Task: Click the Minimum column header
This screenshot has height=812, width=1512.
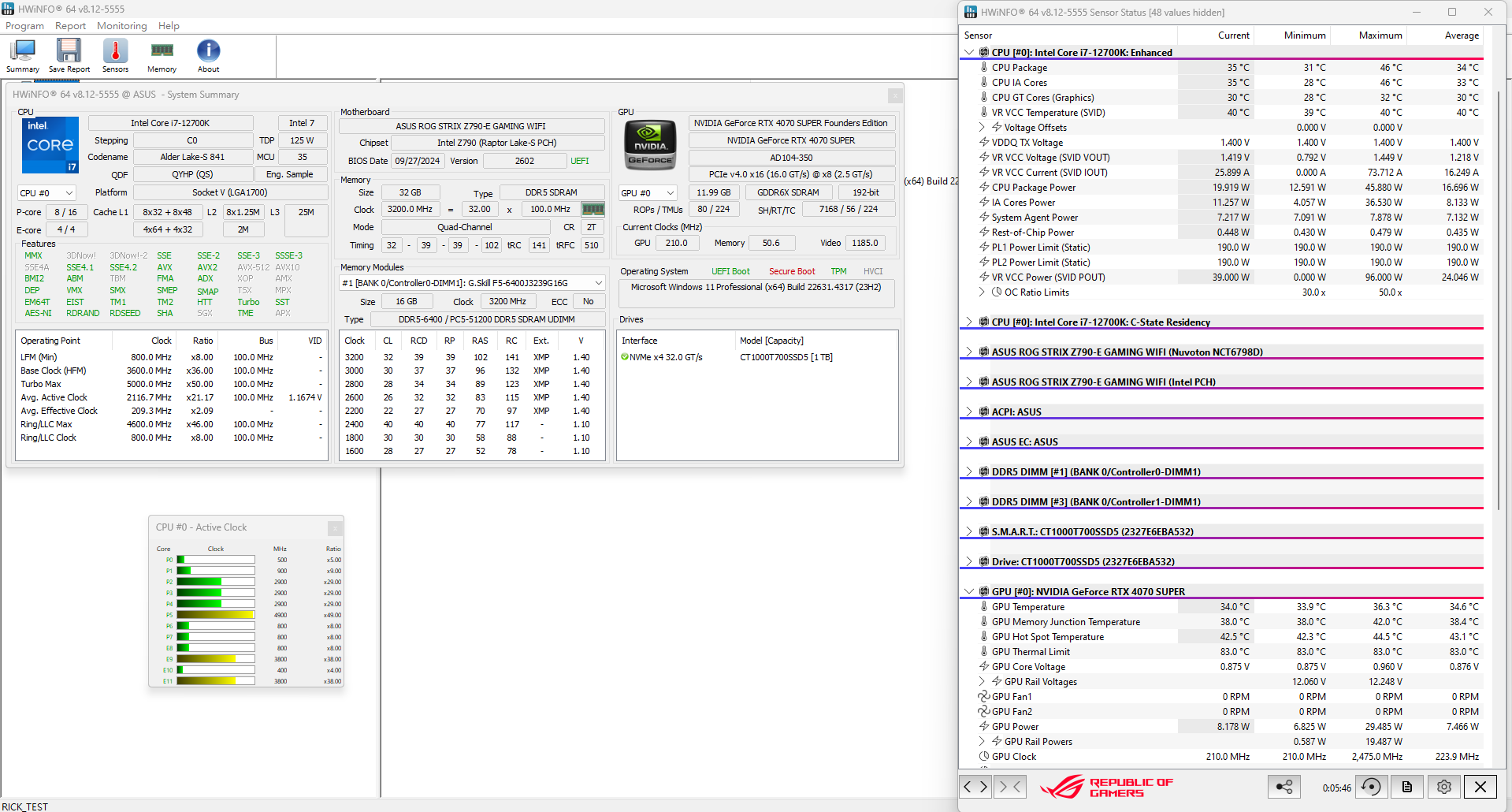Action: pos(1292,35)
